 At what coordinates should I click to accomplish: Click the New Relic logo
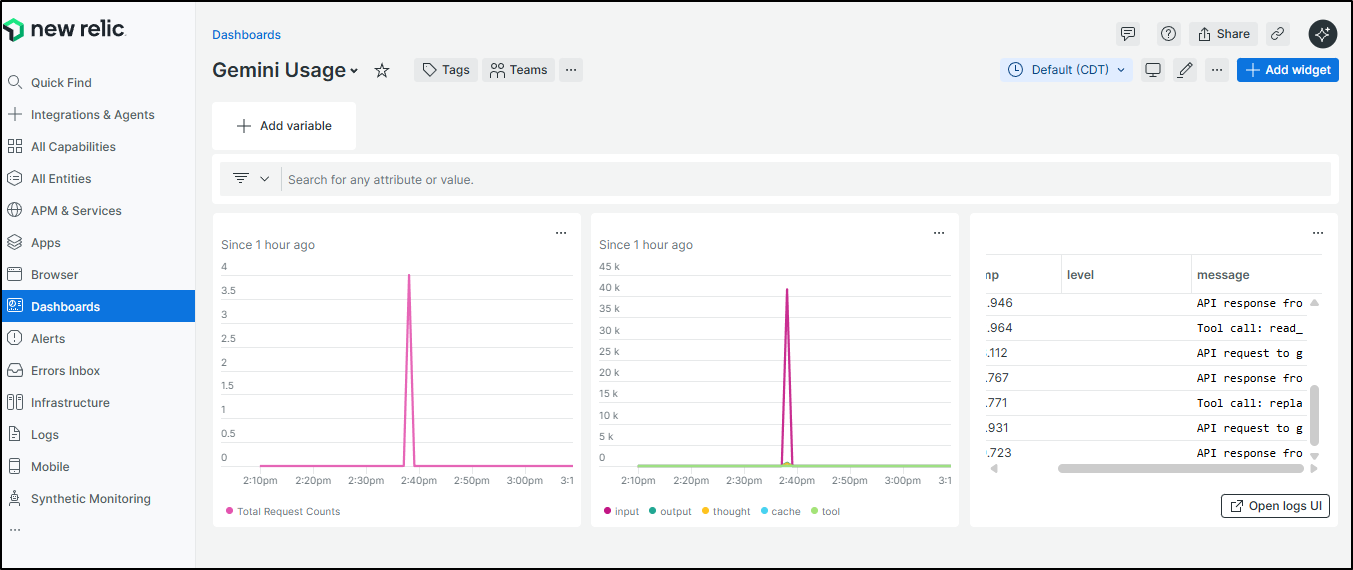[65, 30]
